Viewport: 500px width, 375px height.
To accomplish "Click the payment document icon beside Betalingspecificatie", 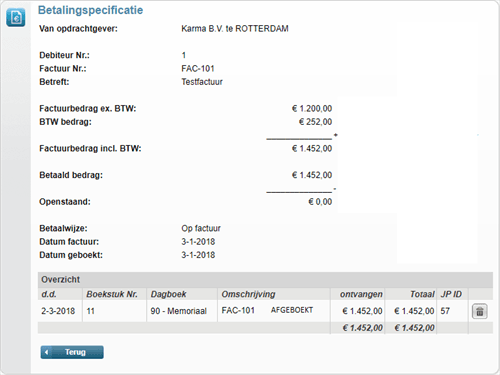I will click(16, 17).
